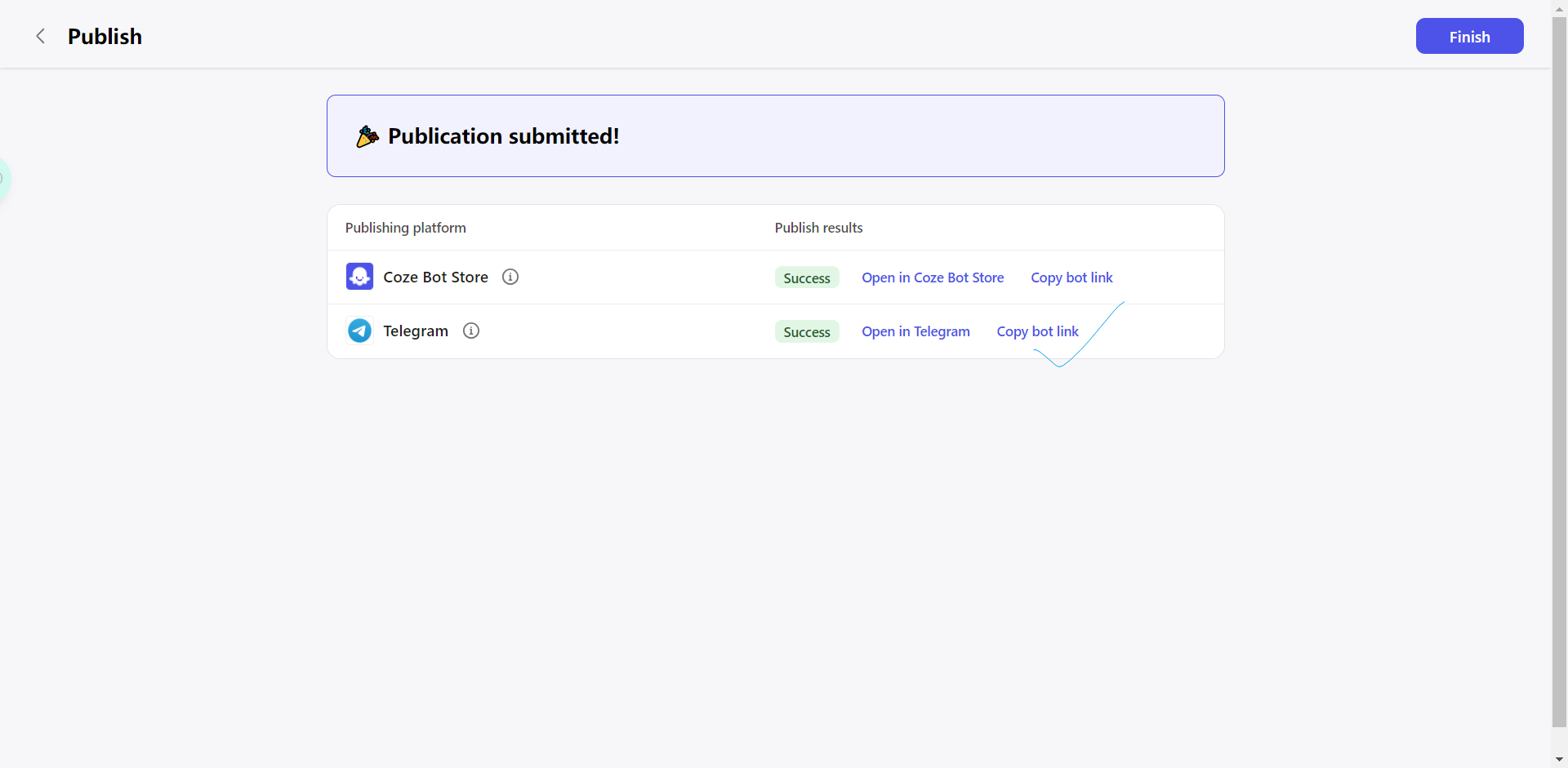Click the vertical scrollbar thumb
Viewport: 1568px width, 768px height.
tap(1559, 367)
